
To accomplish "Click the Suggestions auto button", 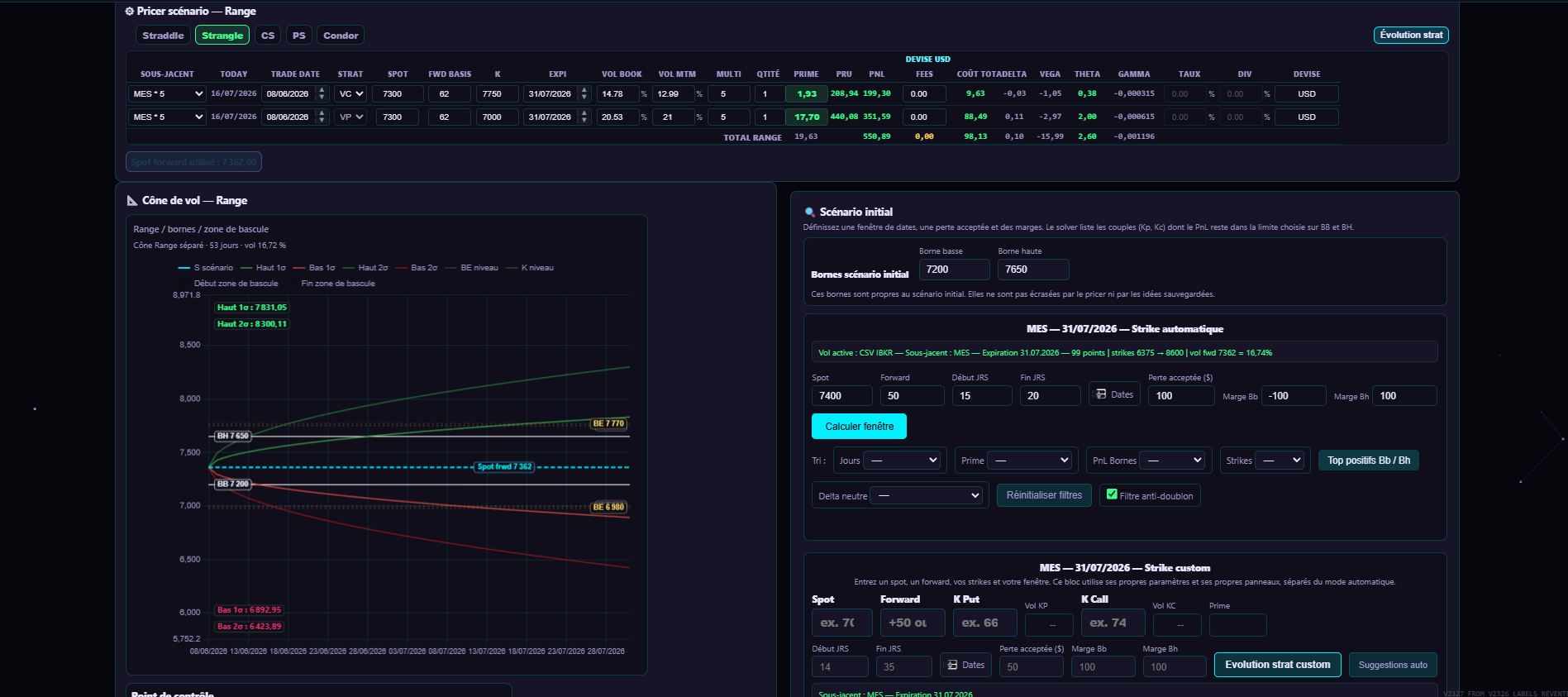I will [1393, 665].
